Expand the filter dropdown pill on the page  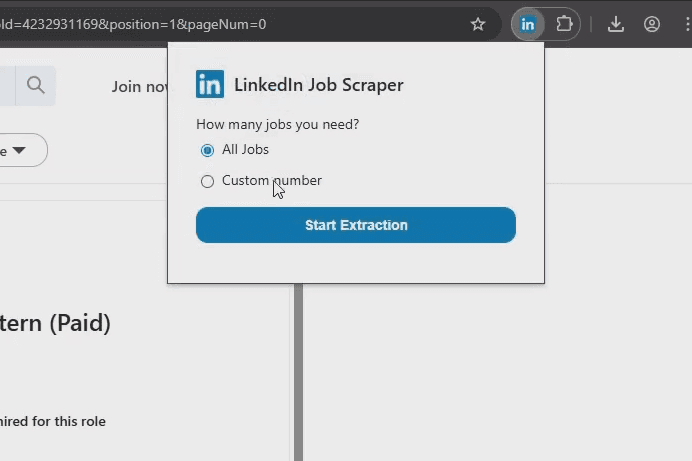pyautogui.click(x=20, y=150)
